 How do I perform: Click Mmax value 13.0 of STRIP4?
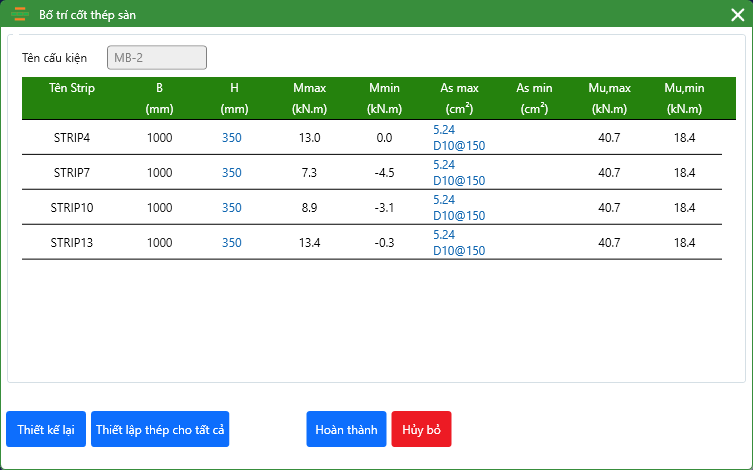[x=309, y=138]
